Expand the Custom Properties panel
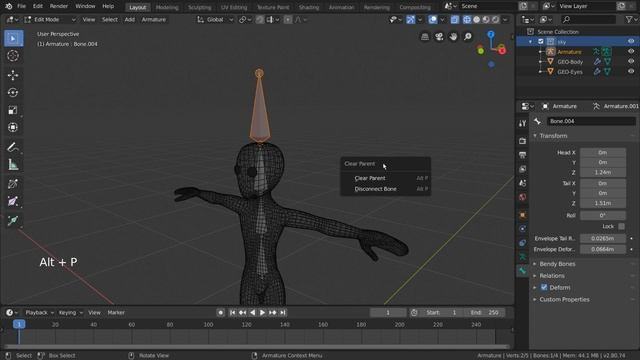 click(x=564, y=300)
